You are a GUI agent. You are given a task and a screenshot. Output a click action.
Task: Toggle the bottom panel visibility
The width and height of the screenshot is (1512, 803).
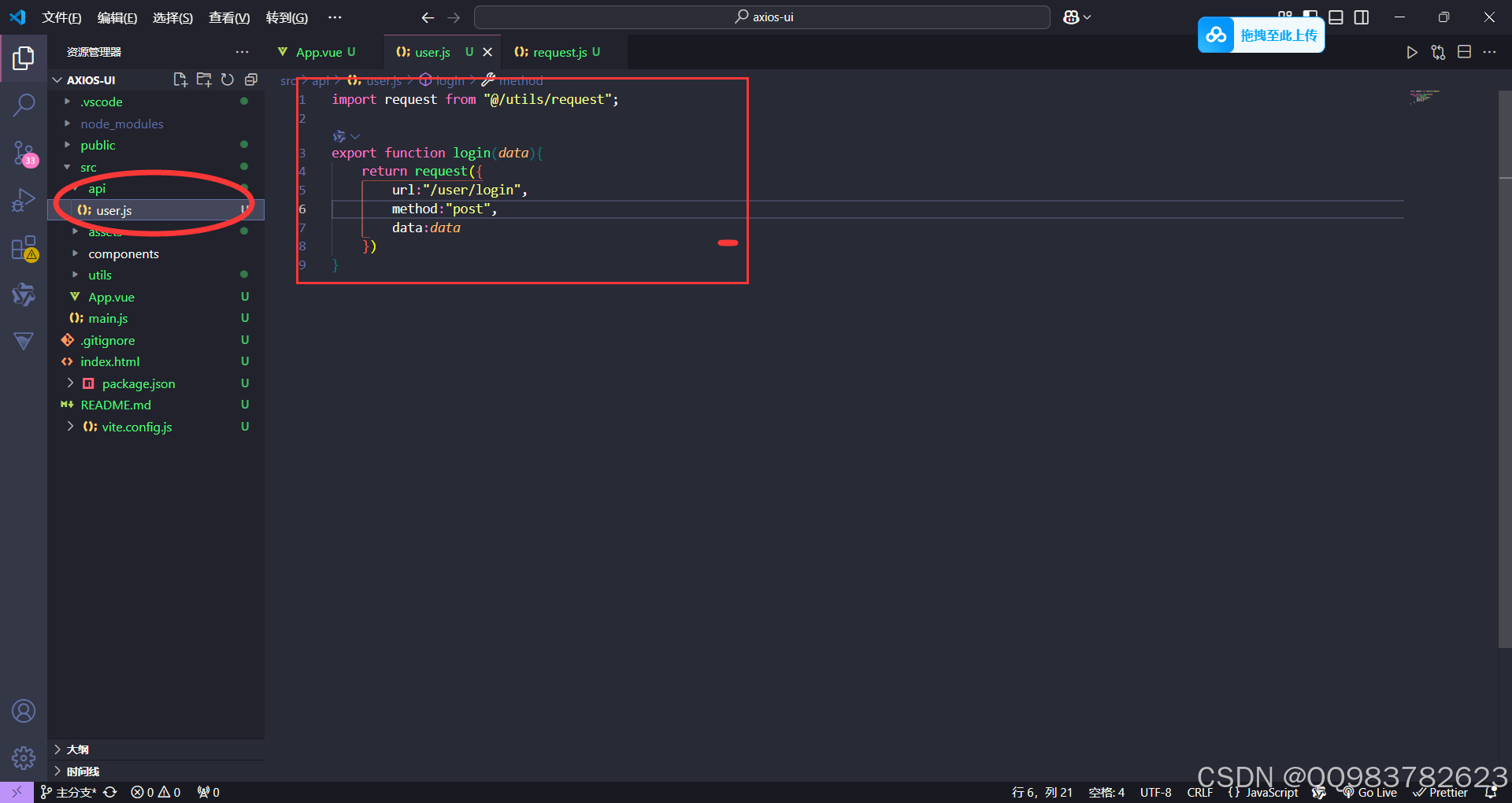pyautogui.click(x=1336, y=17)
